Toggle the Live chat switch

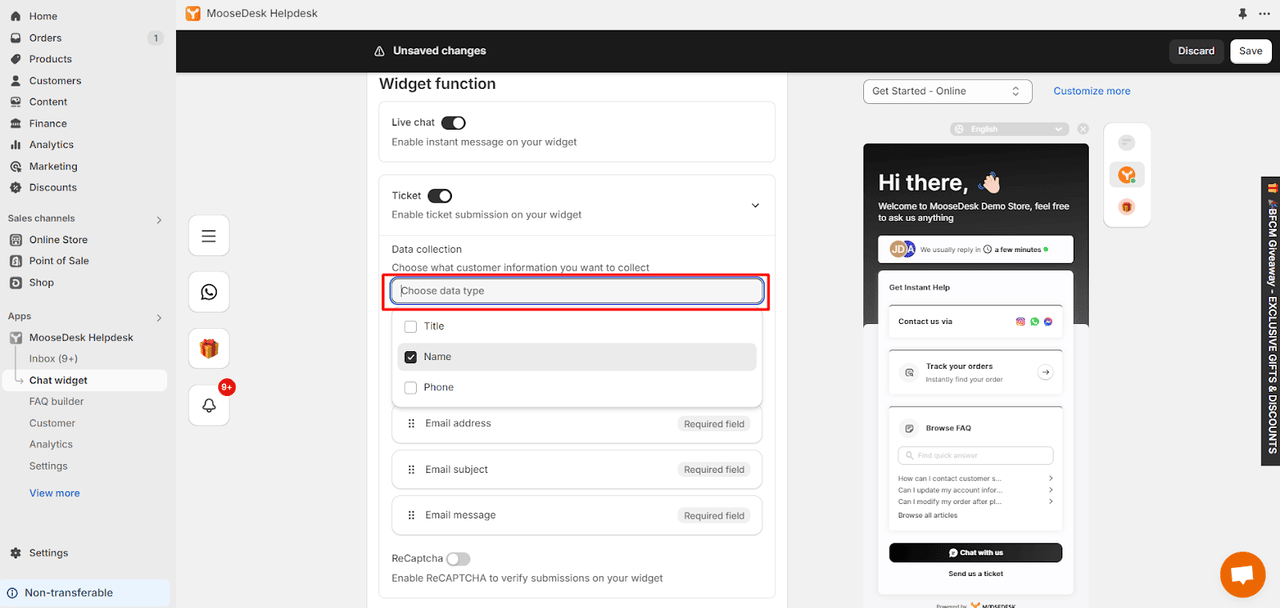(x=453, y=123)
